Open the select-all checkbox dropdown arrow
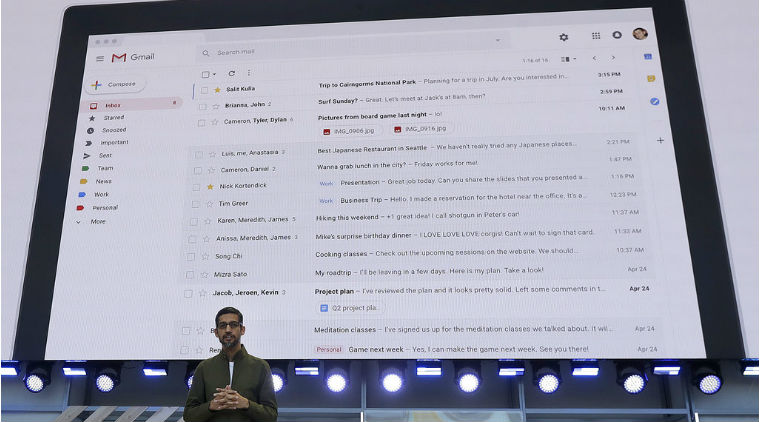759x422 pixels. point(214,74)
